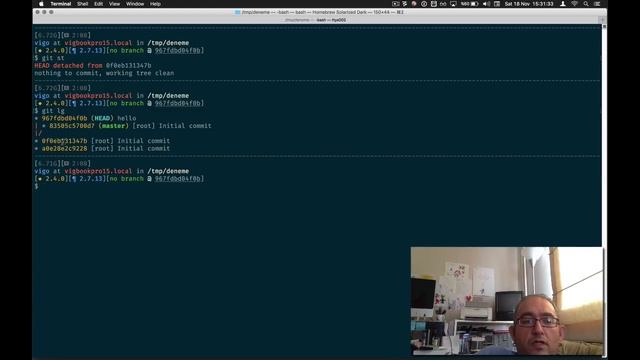Image resolution: width=640 pixels, height=360 pixels.
Task: Click 'nothing to commit, working tree clean' line
Action: 104,73
